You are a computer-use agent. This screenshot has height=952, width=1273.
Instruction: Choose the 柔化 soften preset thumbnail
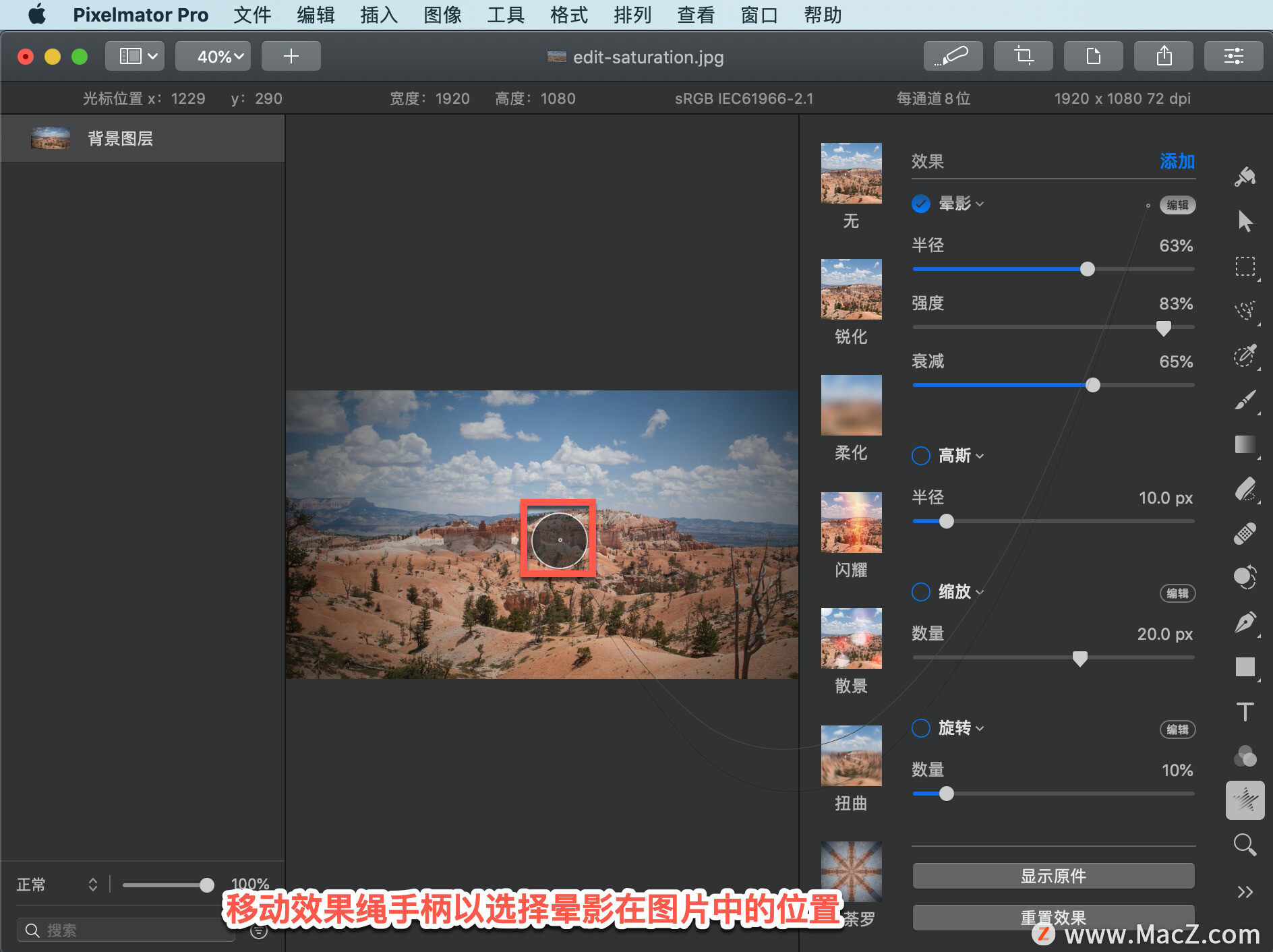coord(851,405)
